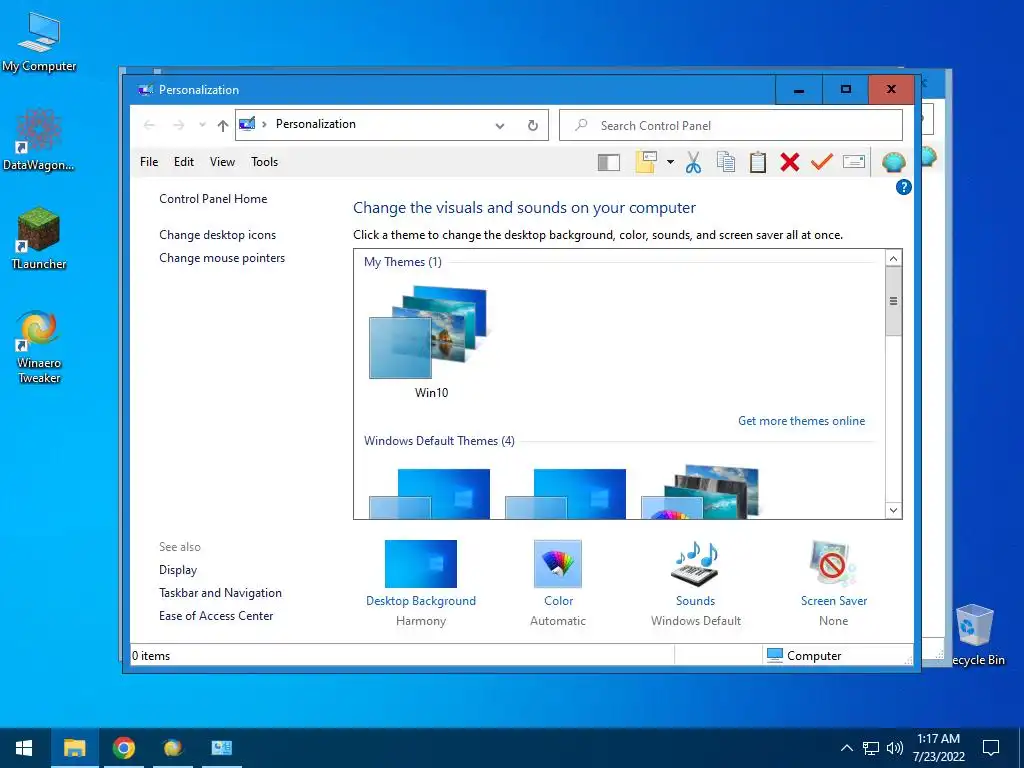Click theme list scrollbar down arrow
The height and width of the screenshot is (768, 1024).
pyautogui.click(x=893, y=511)
